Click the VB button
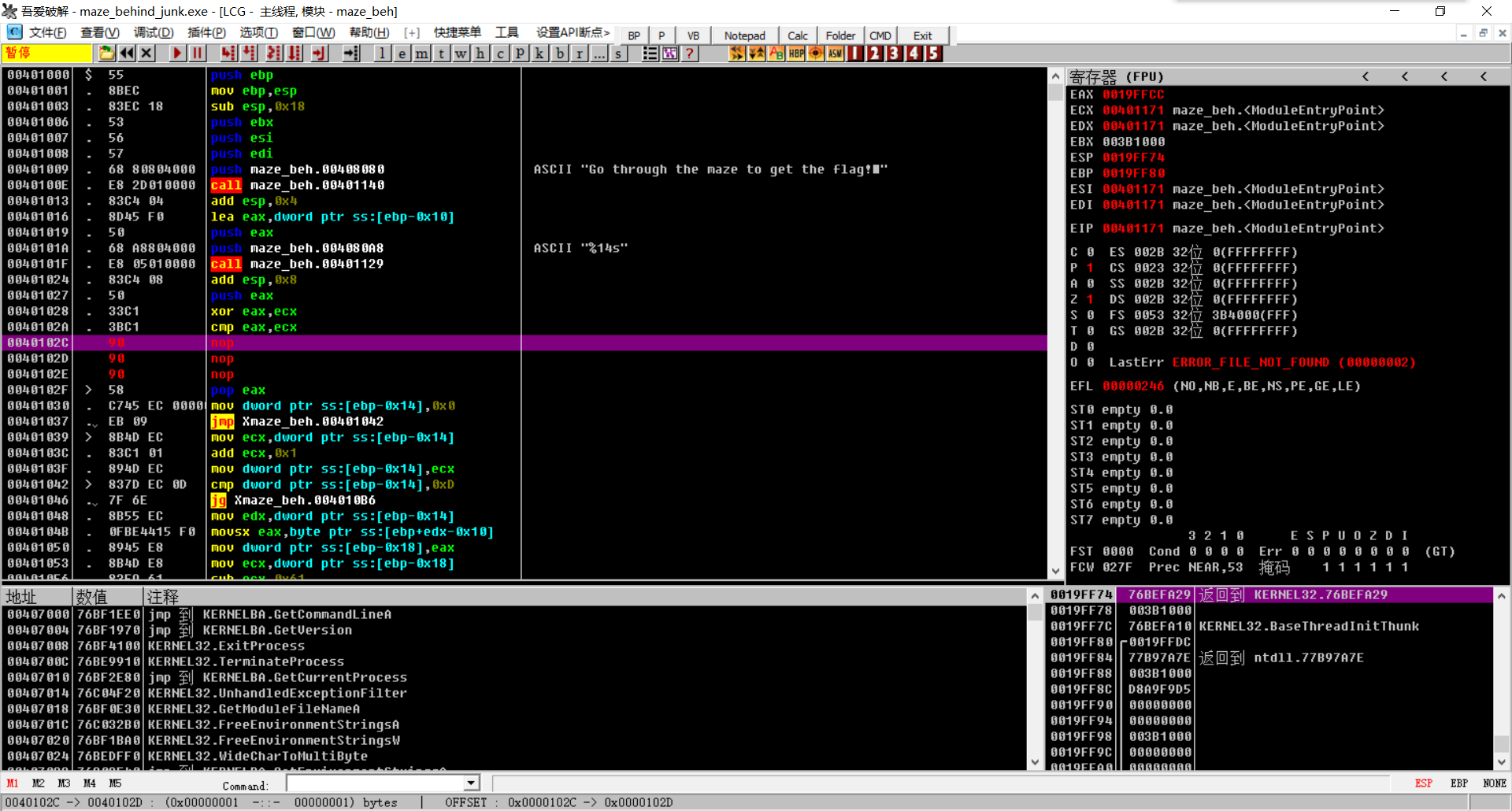This screenshot has width=1512, height=811. [693, 35]
